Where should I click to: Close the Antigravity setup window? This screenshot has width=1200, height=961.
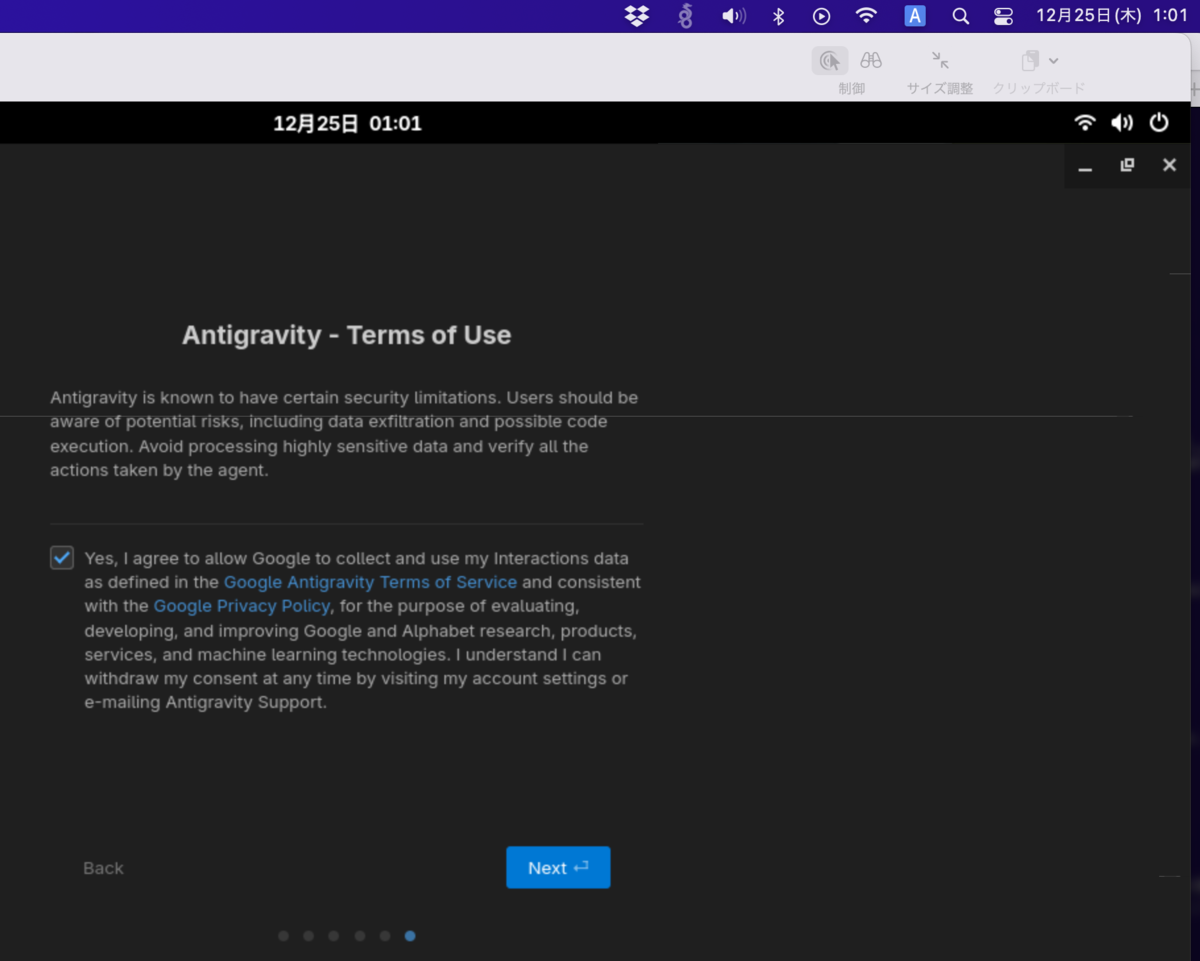tap(1169, 165)
